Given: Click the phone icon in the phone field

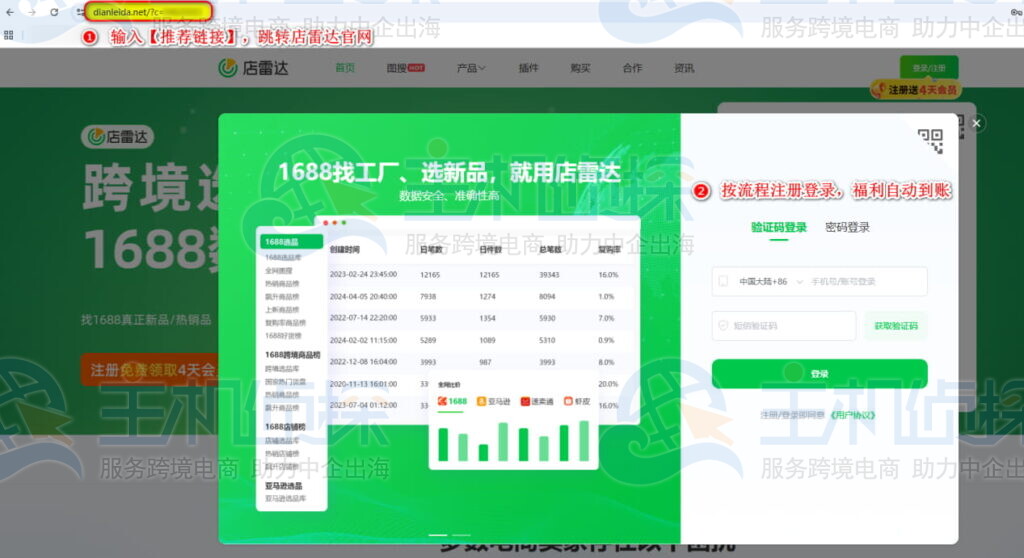Looking at the screenshot, I should 723,282.
